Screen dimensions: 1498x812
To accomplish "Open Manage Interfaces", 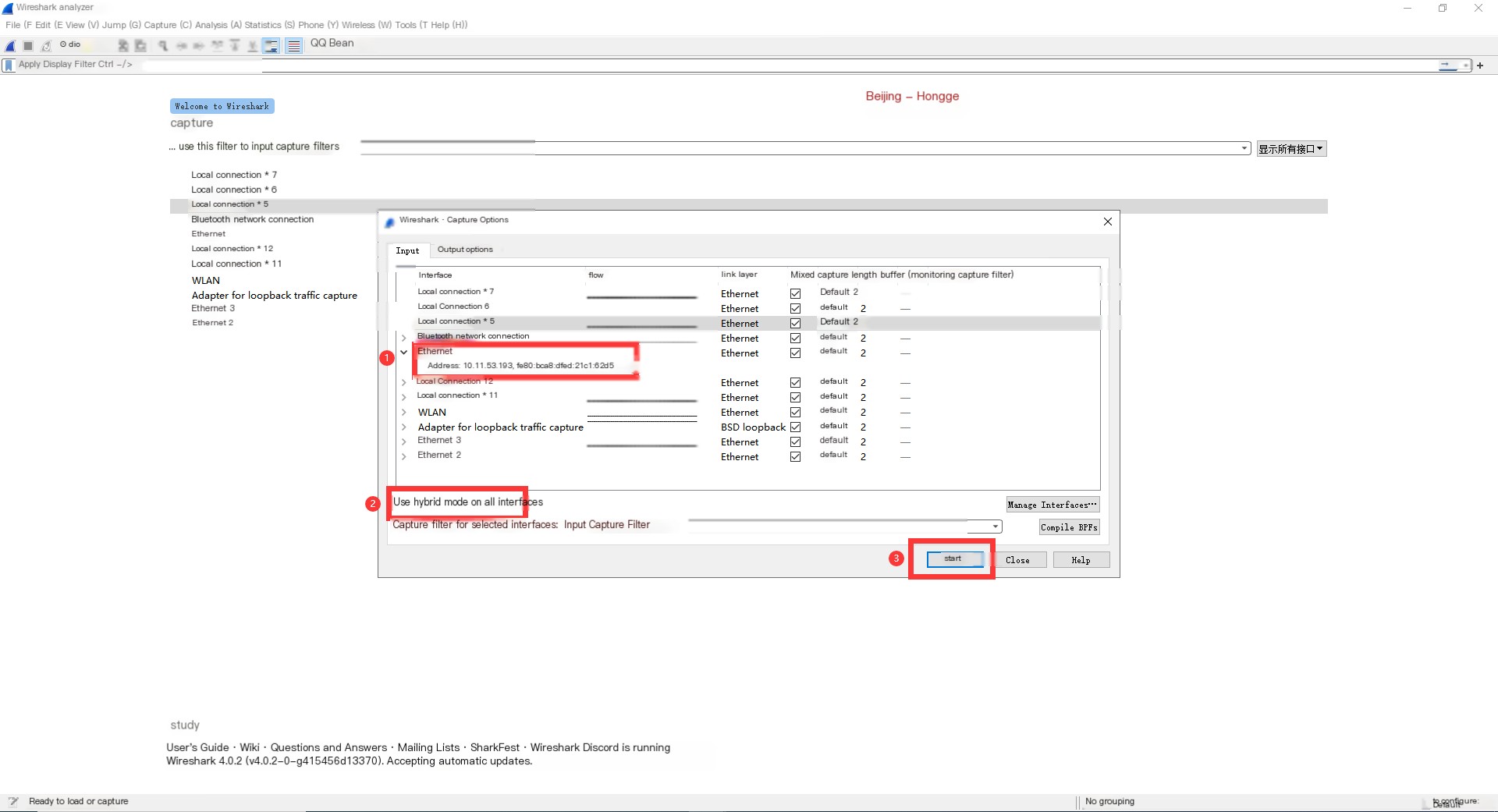I will tap(1053, 505).
